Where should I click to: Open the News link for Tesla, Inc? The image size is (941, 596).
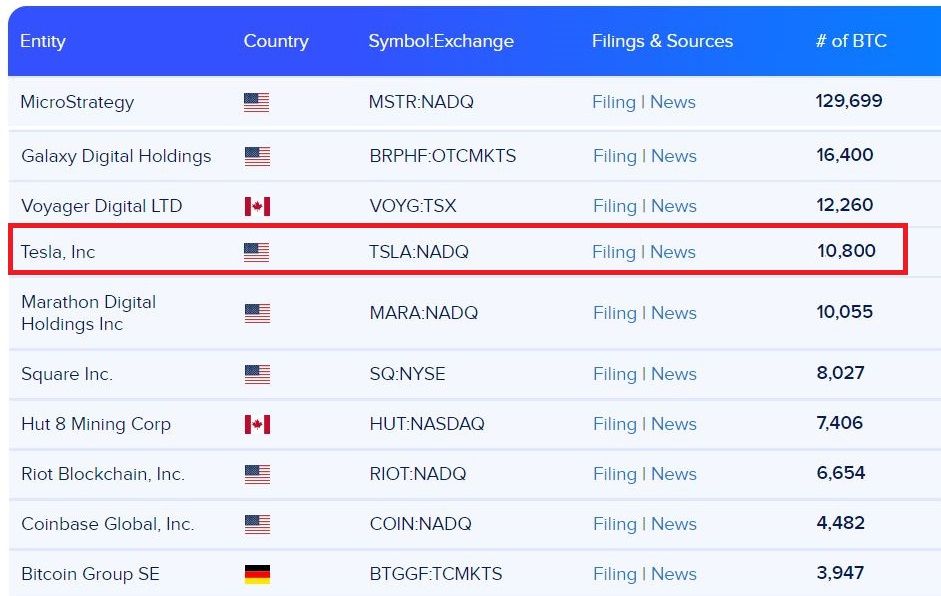tap(673, 252)
